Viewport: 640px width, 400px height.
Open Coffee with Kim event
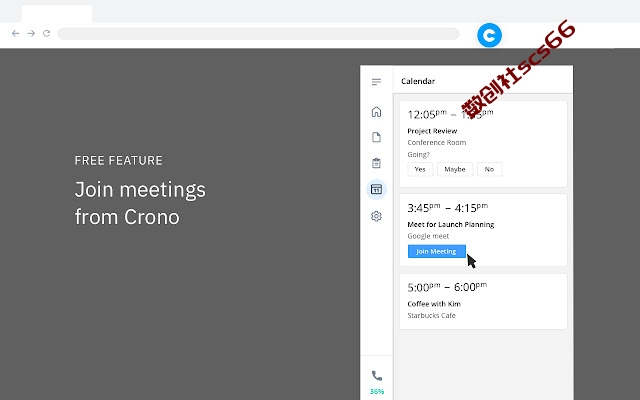[434, 304]
